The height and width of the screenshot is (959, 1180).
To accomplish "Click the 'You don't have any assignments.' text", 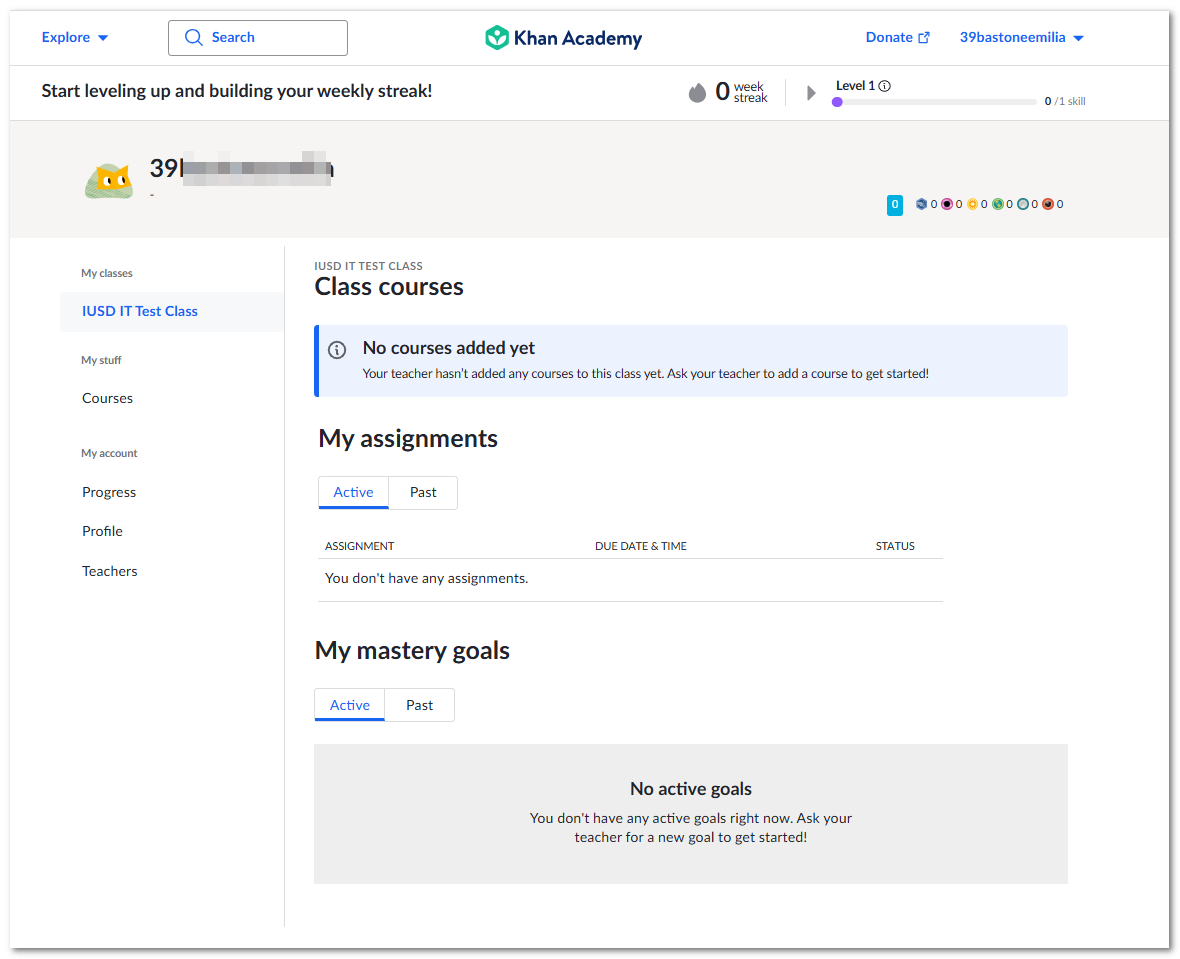I will [427, 579].
